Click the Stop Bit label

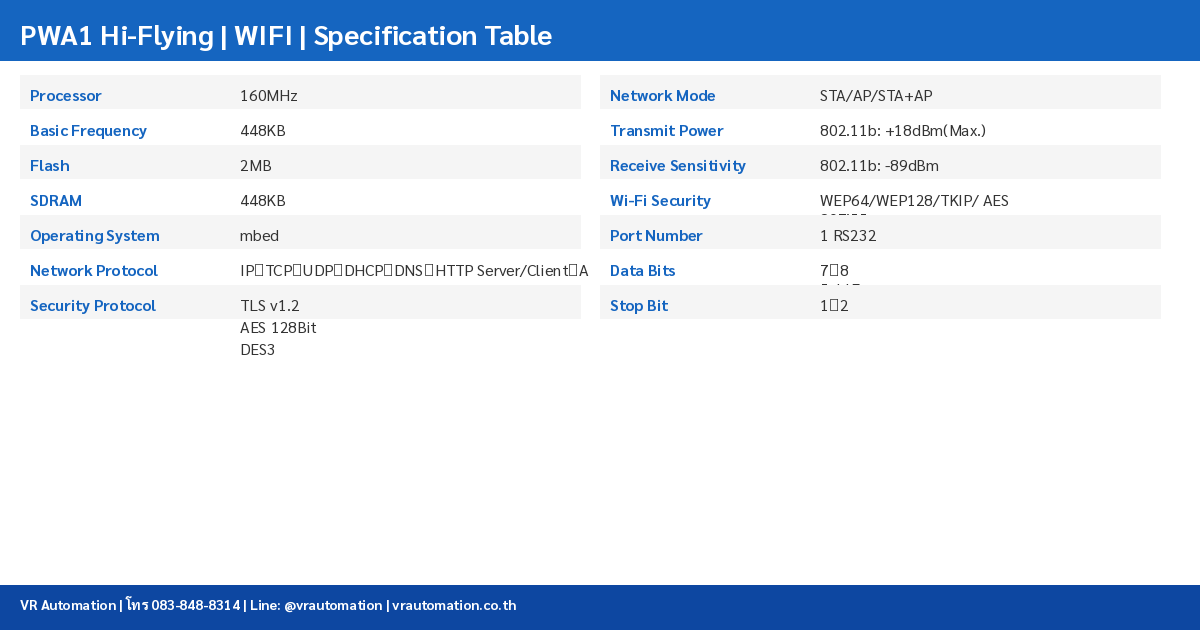[639, 306]
